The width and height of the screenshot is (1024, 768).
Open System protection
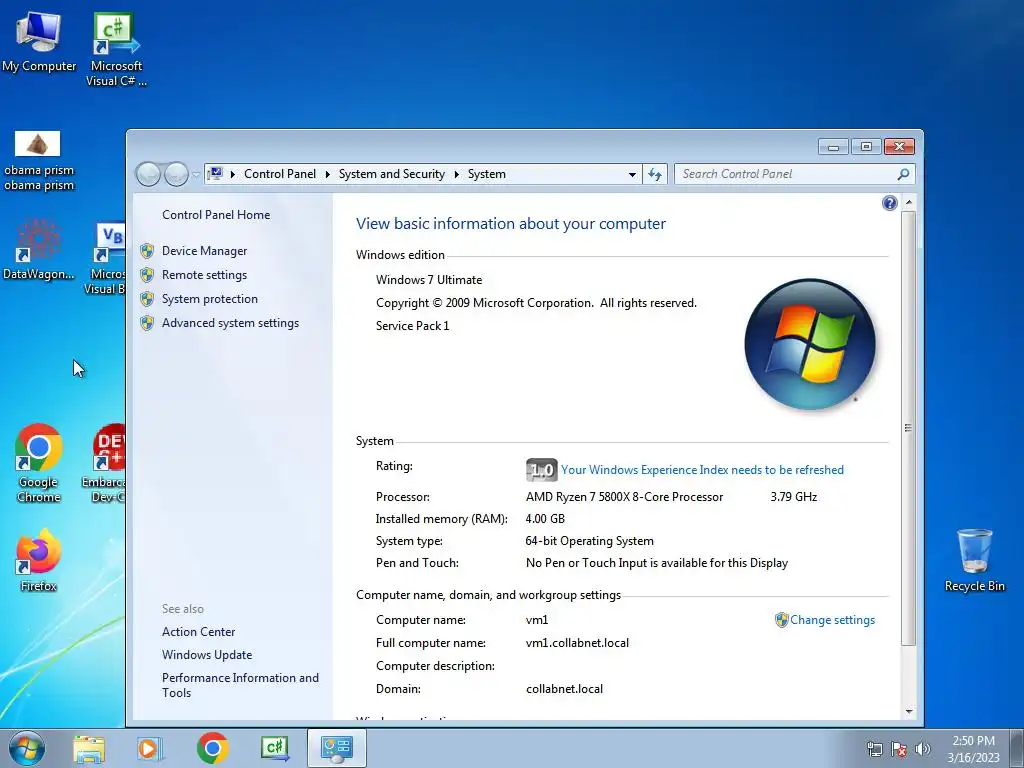(210, 299)
